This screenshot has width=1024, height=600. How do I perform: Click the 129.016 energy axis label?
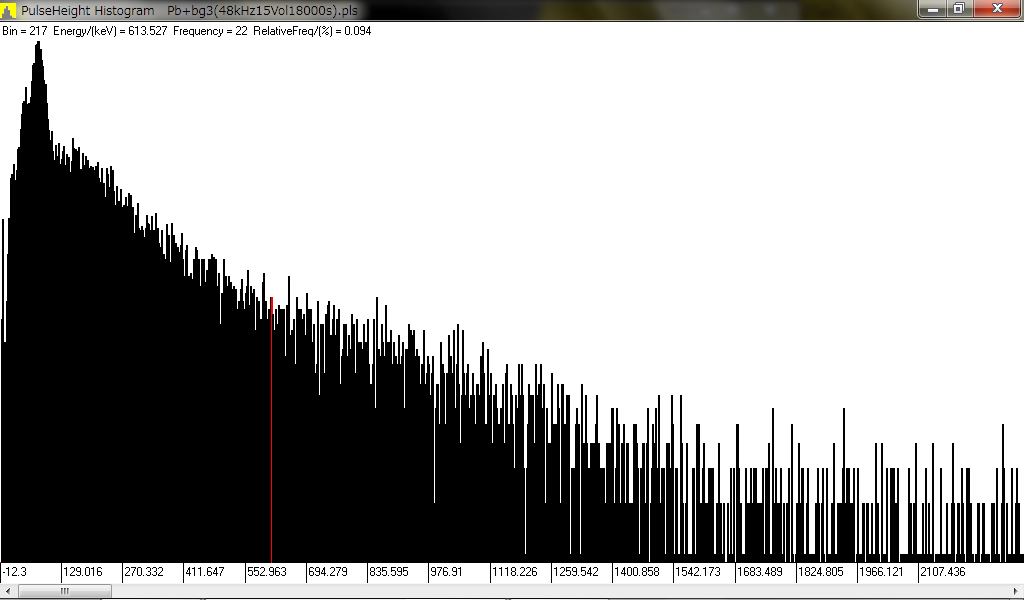pyautogui.click(x=84, y=572)
